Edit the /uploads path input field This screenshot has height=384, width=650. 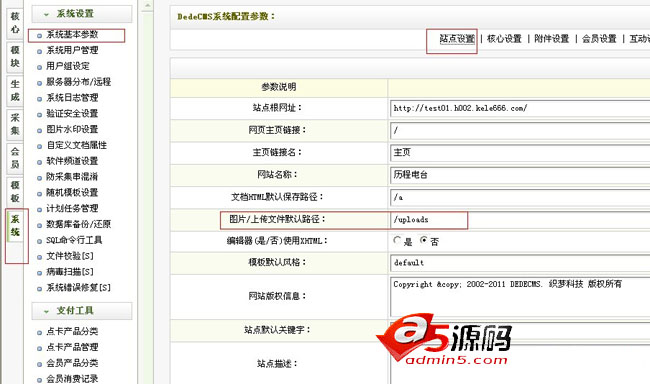(520, 219)
